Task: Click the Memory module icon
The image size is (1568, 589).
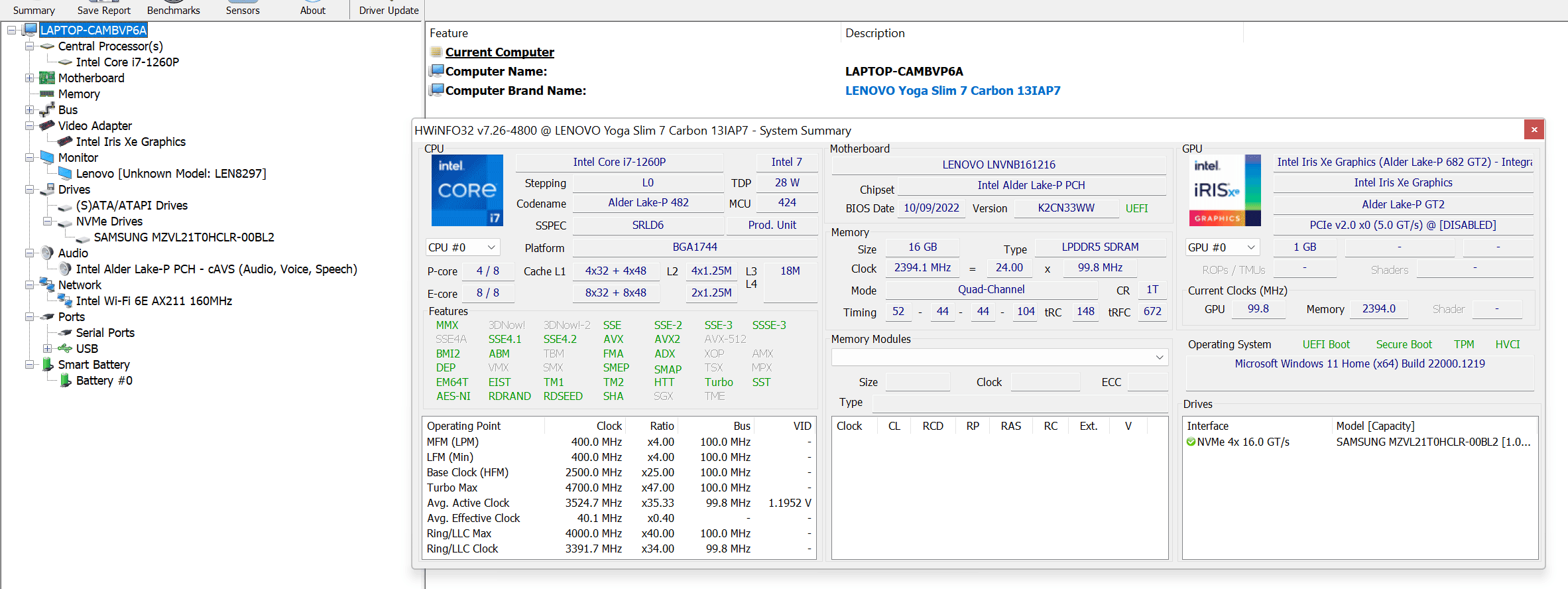Action: pyautogui.click(x=47, y=94)
